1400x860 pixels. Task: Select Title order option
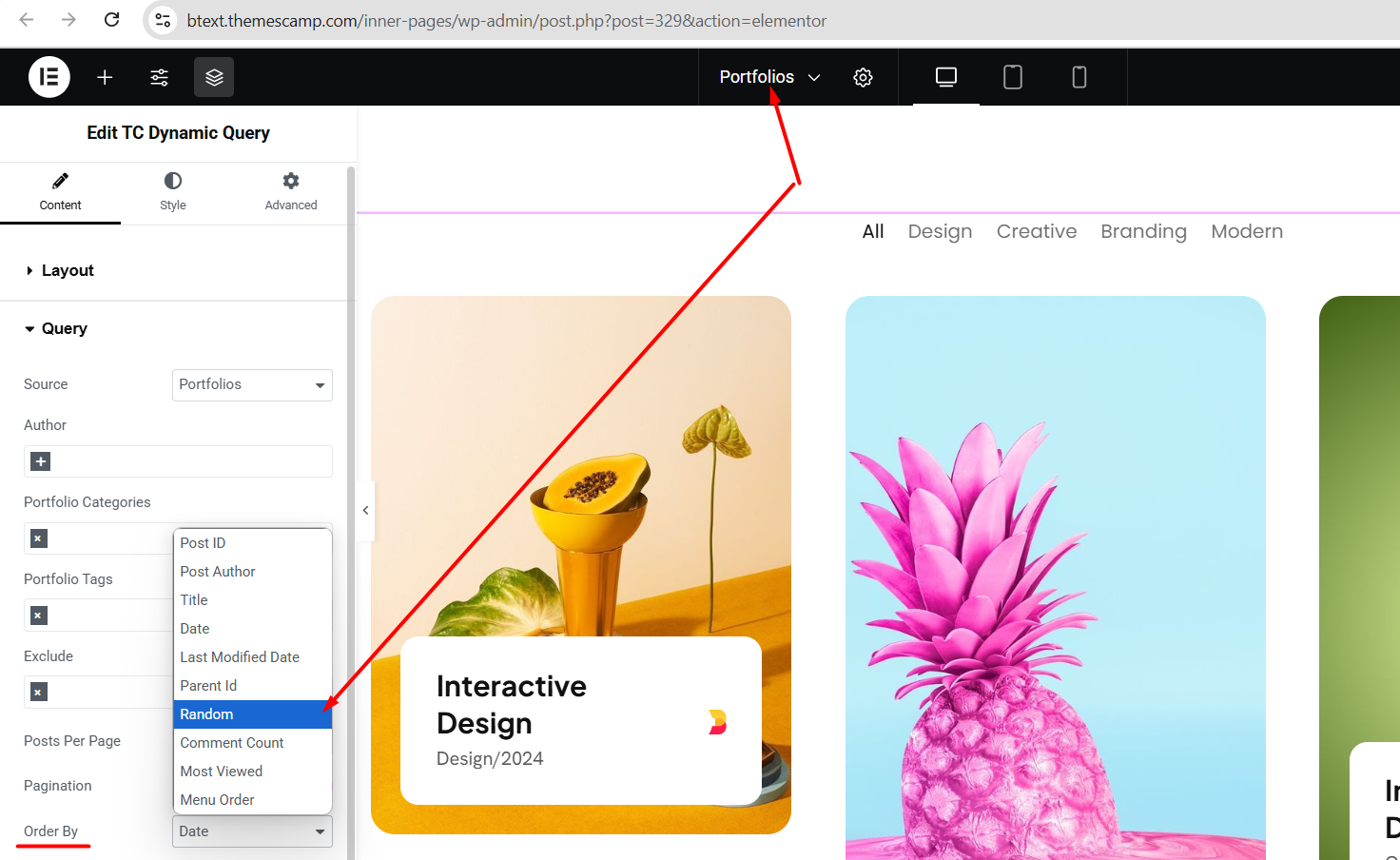point(252,600)
